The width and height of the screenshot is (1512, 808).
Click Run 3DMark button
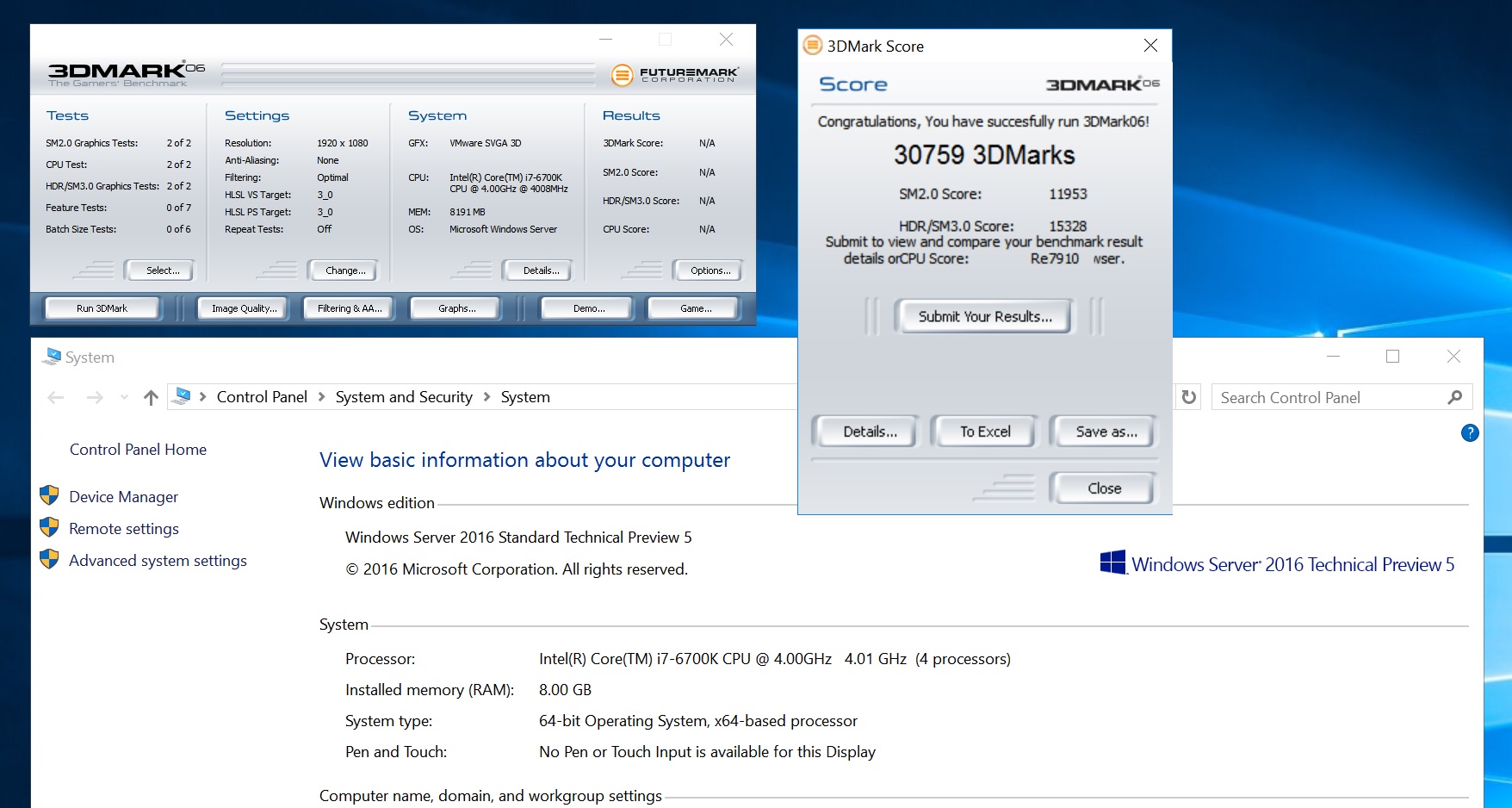[102, 308]
